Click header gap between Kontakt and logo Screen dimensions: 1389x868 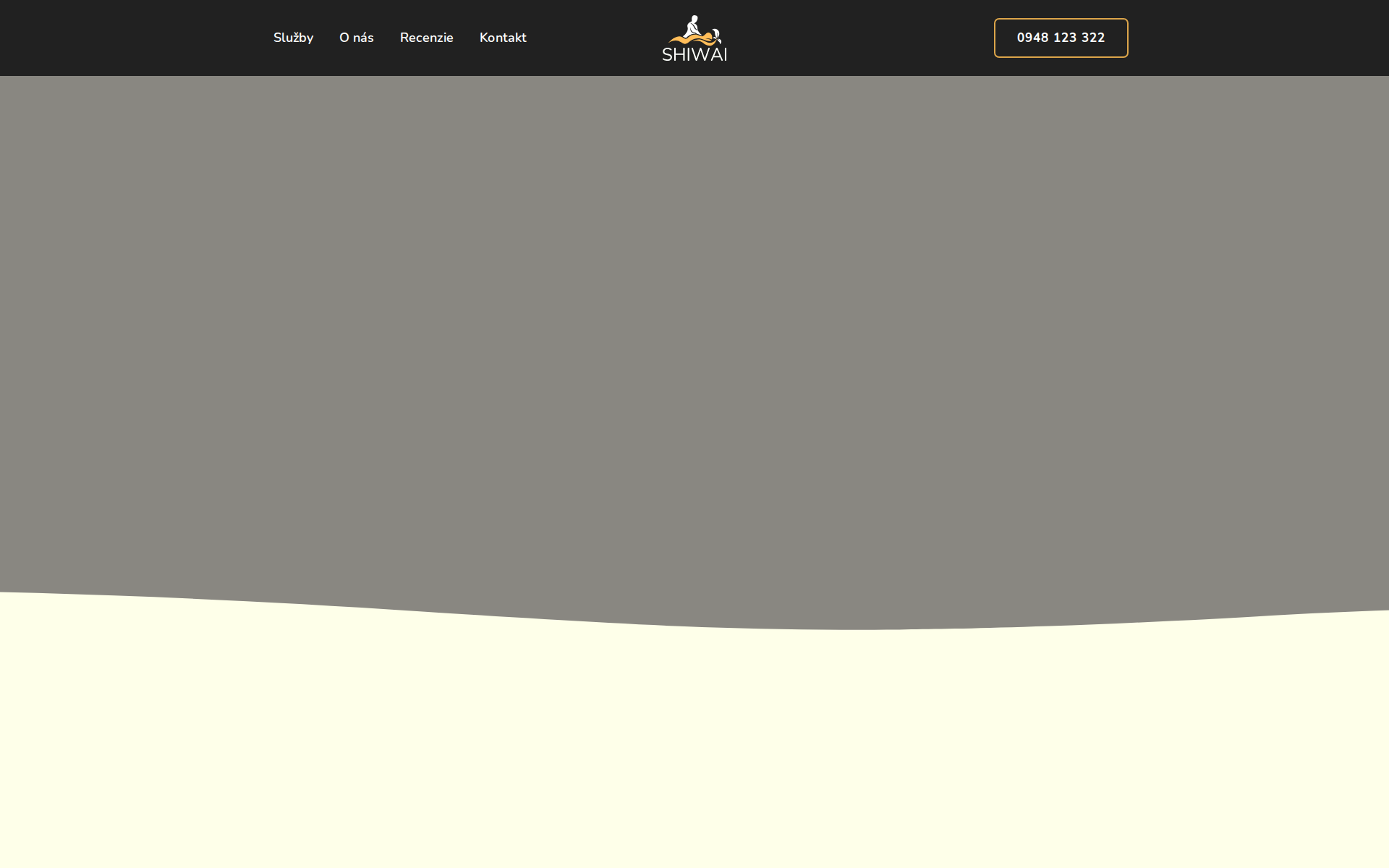(x=593, y=38)
